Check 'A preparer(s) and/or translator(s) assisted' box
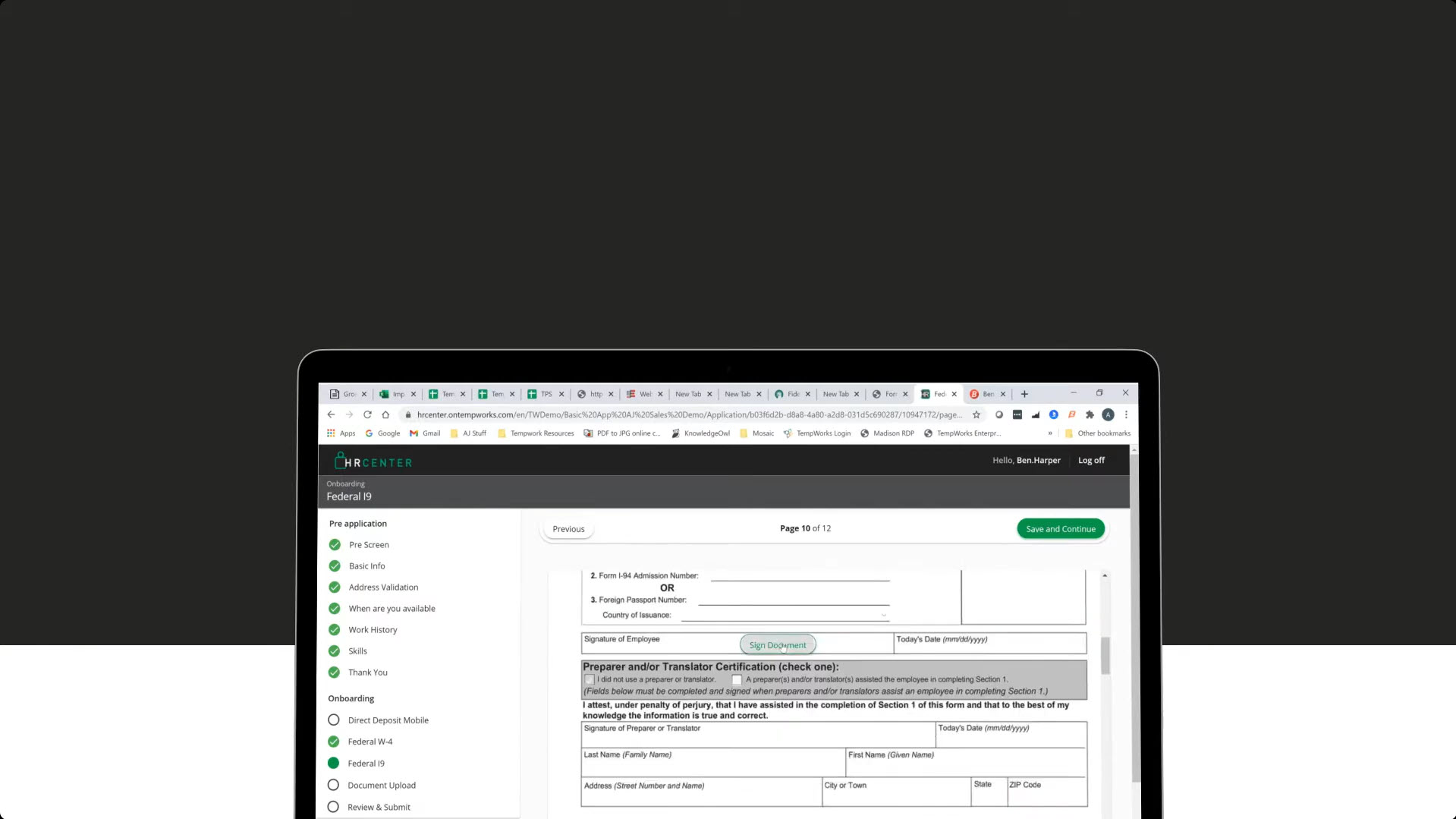 tap(737, 679)
